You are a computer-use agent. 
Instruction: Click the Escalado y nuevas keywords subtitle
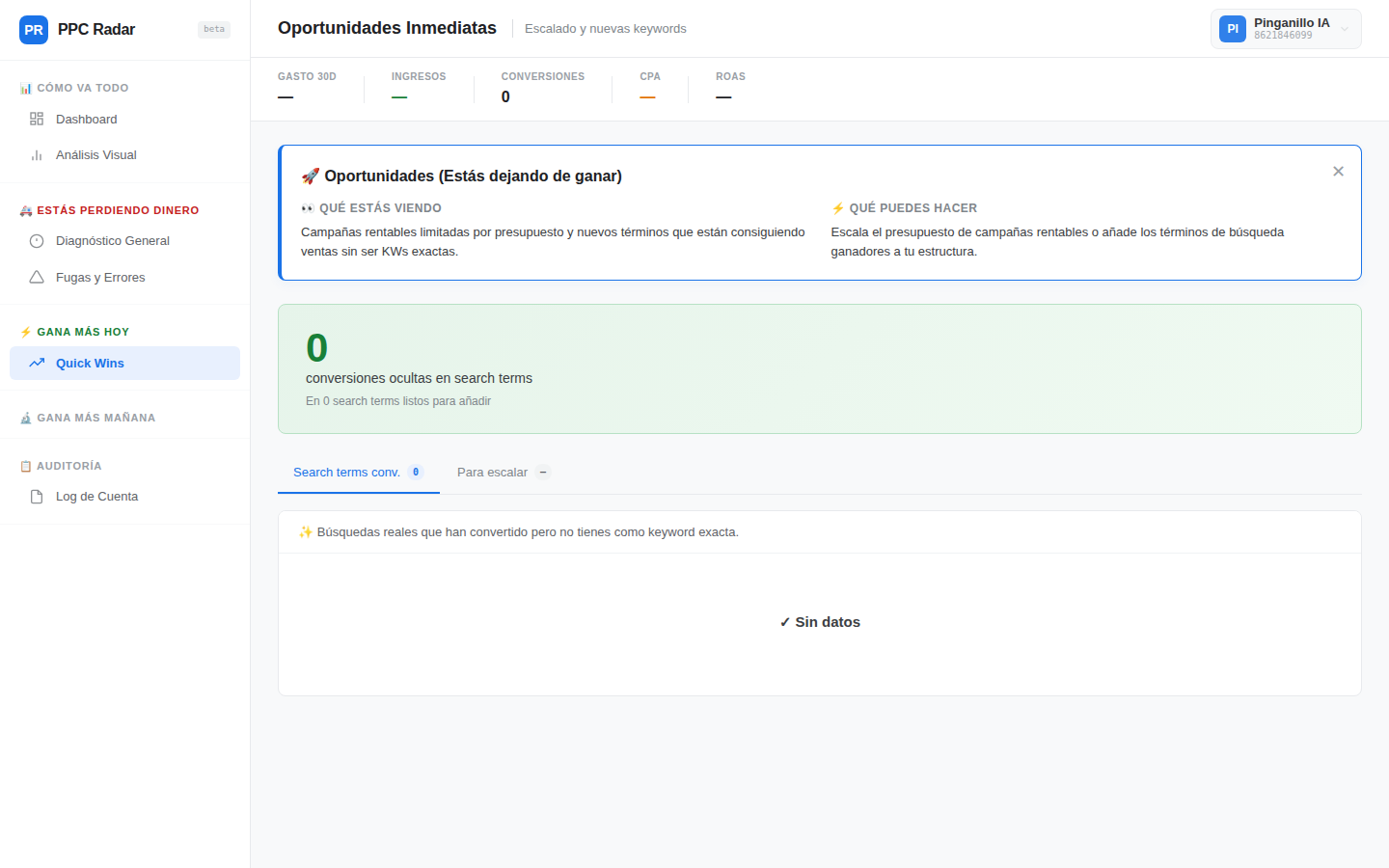606,29
